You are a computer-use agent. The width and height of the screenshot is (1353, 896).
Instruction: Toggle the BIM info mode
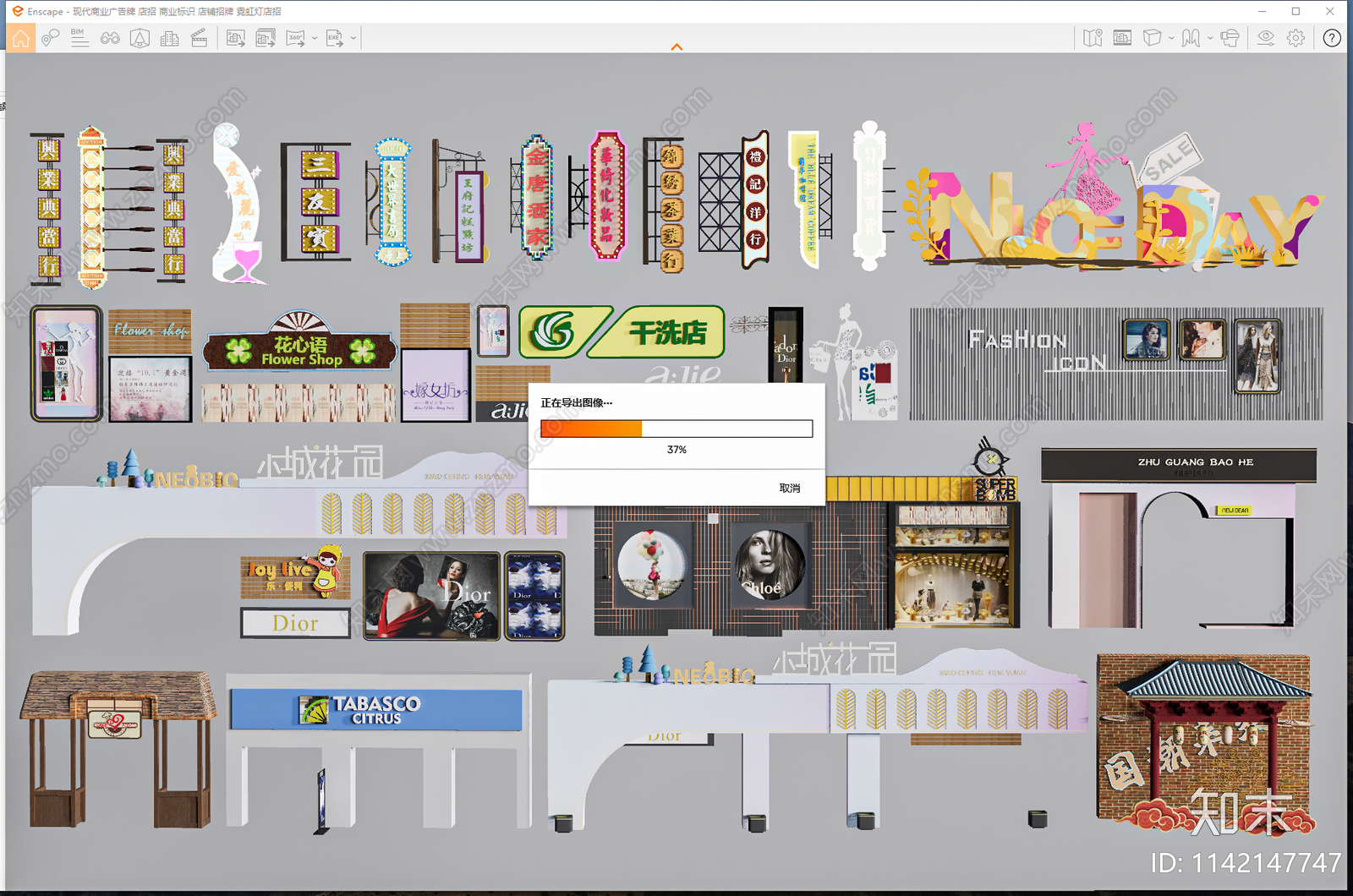tap(79, 38)
